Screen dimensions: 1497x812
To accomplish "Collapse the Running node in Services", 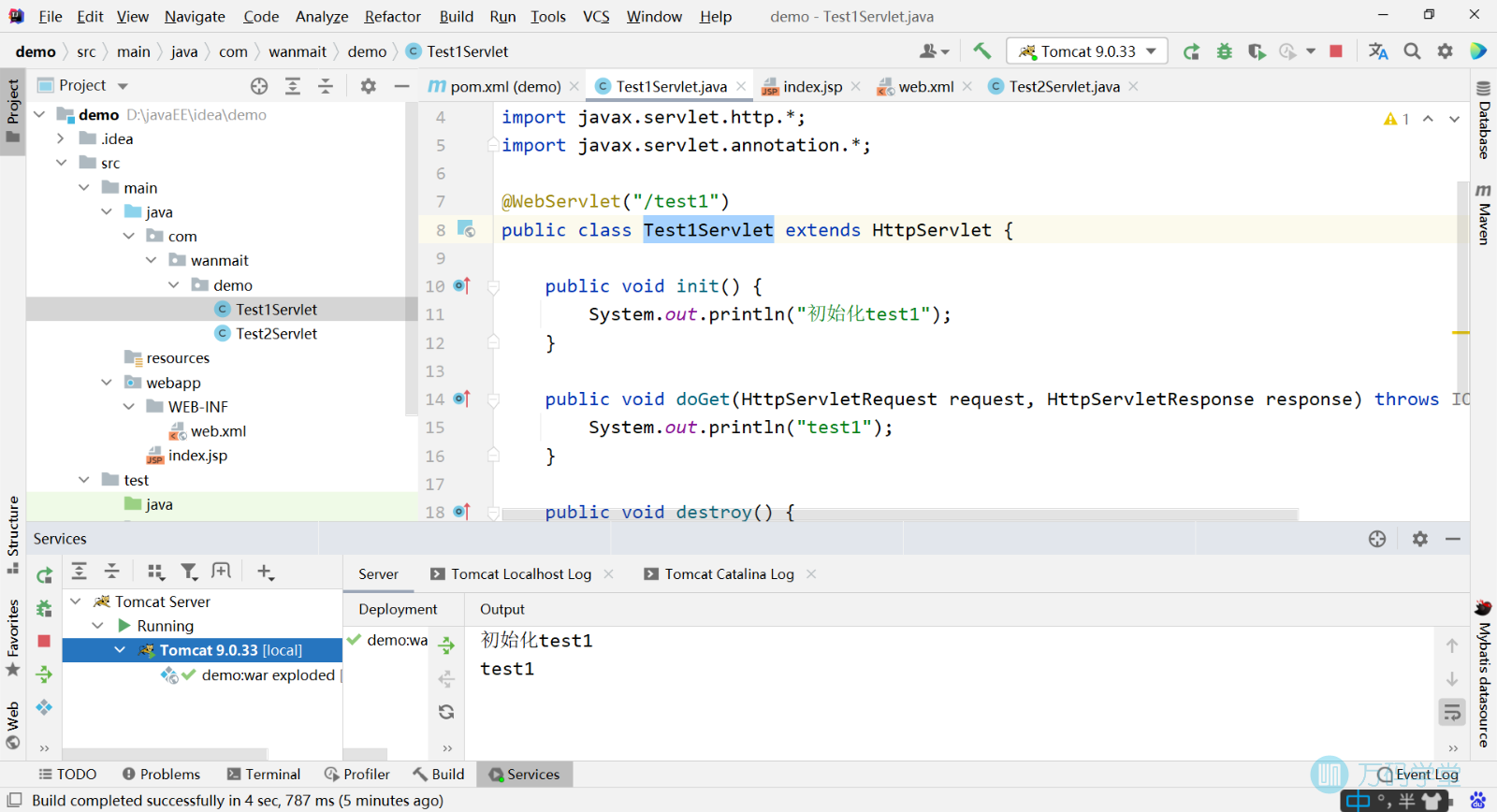I will [x=97, y=625].
